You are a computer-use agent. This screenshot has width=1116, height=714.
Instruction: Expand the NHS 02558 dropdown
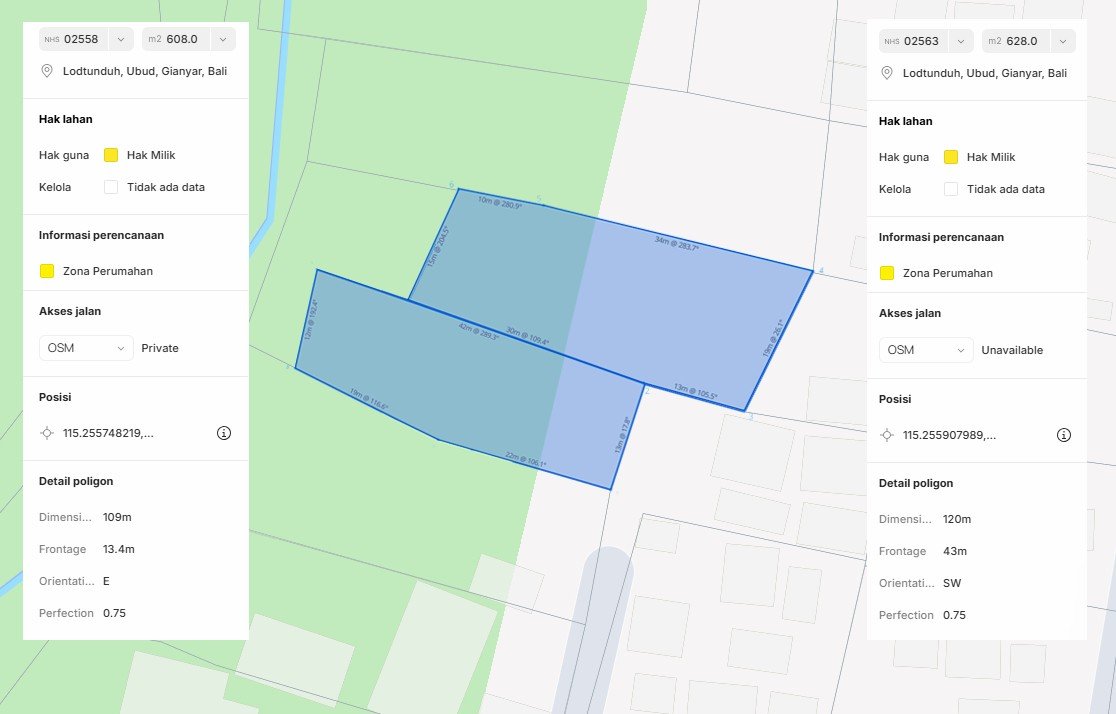point(86,39)
